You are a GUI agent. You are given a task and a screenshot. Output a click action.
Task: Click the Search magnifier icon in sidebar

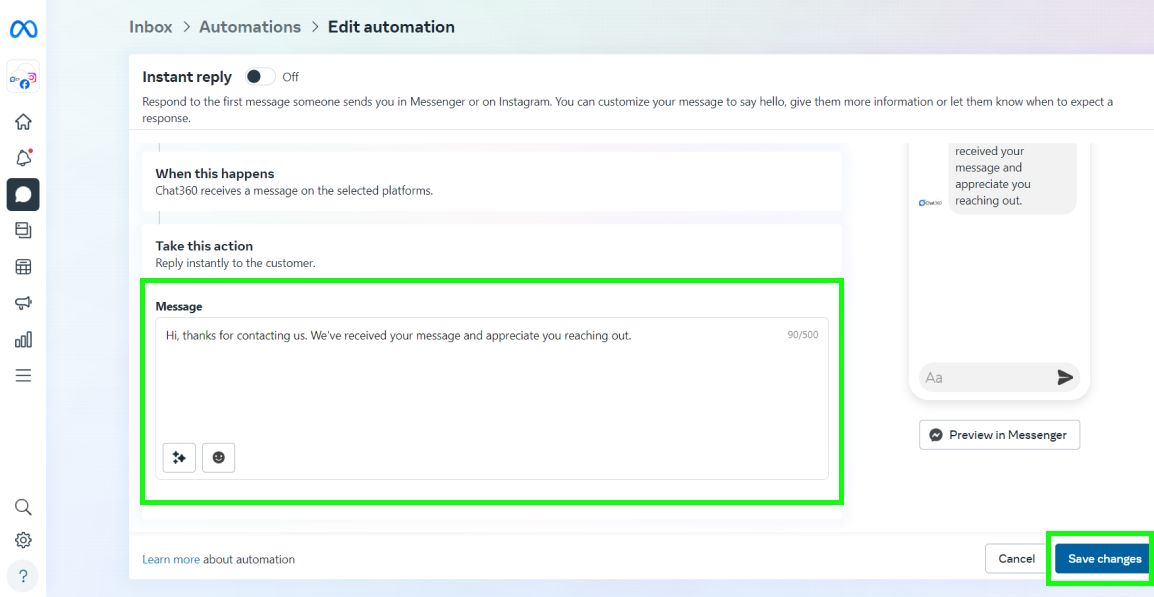pos(23,506)
